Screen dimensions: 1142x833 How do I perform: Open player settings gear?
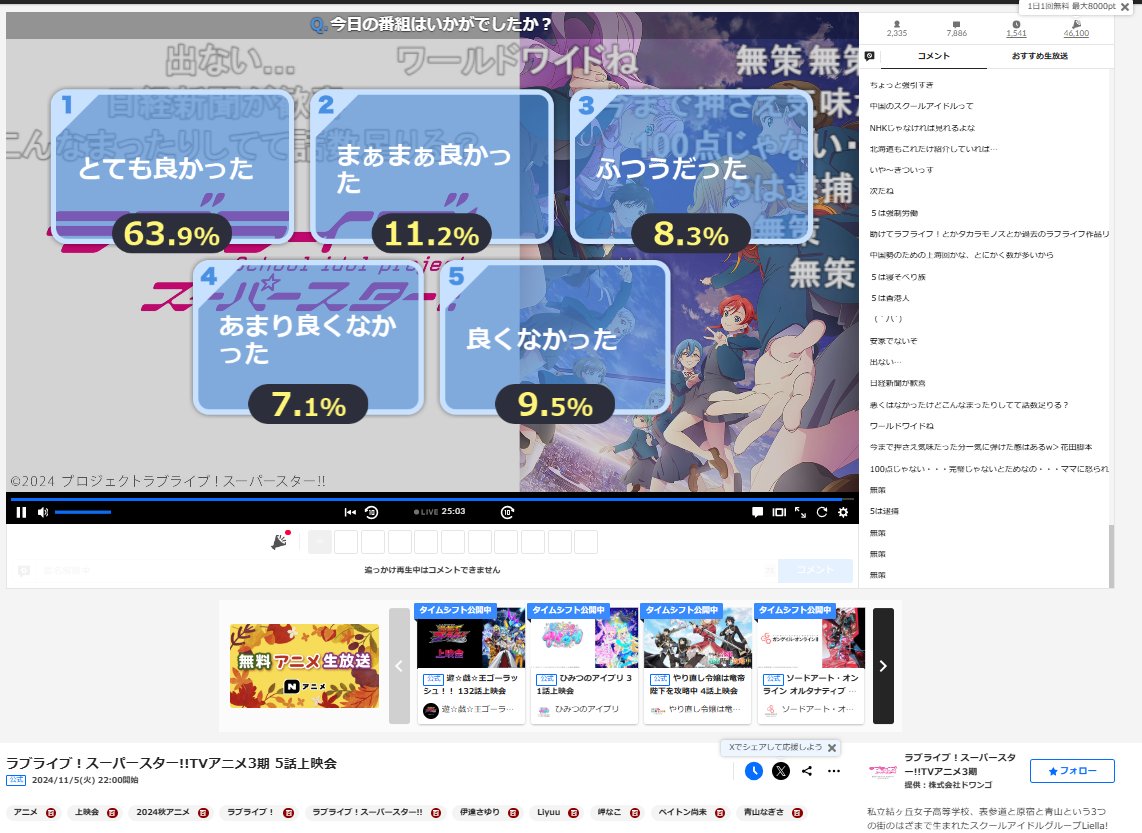843,512
